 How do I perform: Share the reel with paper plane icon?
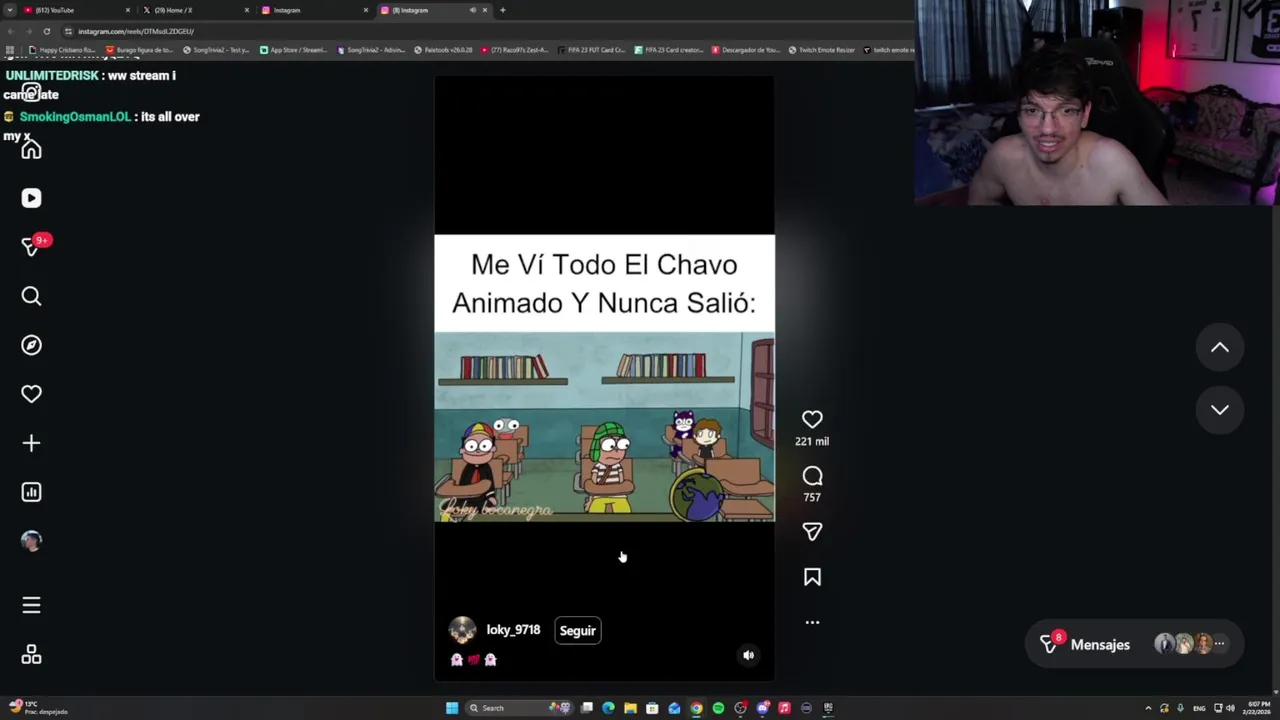pyautogui.click(x=812, y=532)
